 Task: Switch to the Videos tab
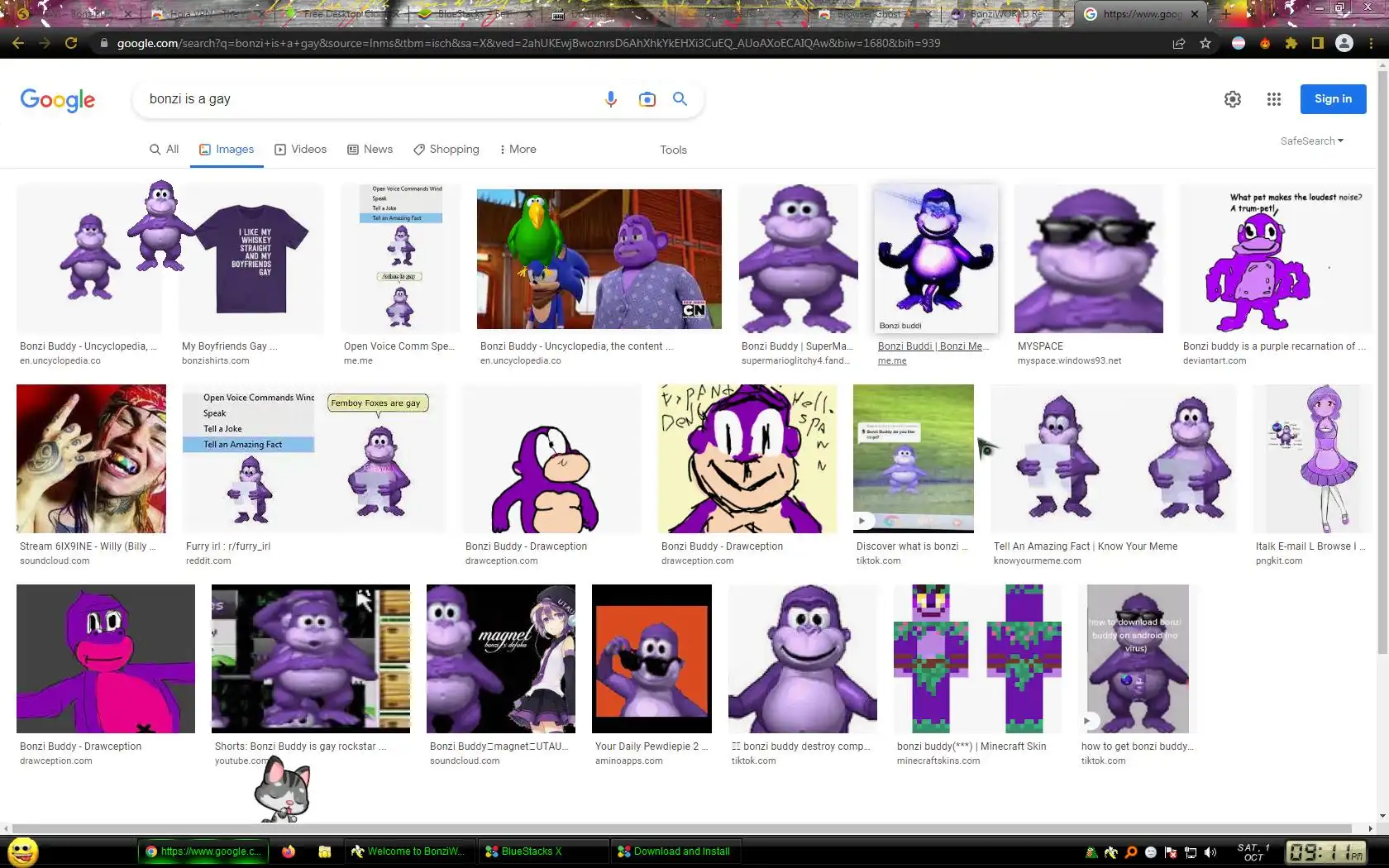pos(300,150)
